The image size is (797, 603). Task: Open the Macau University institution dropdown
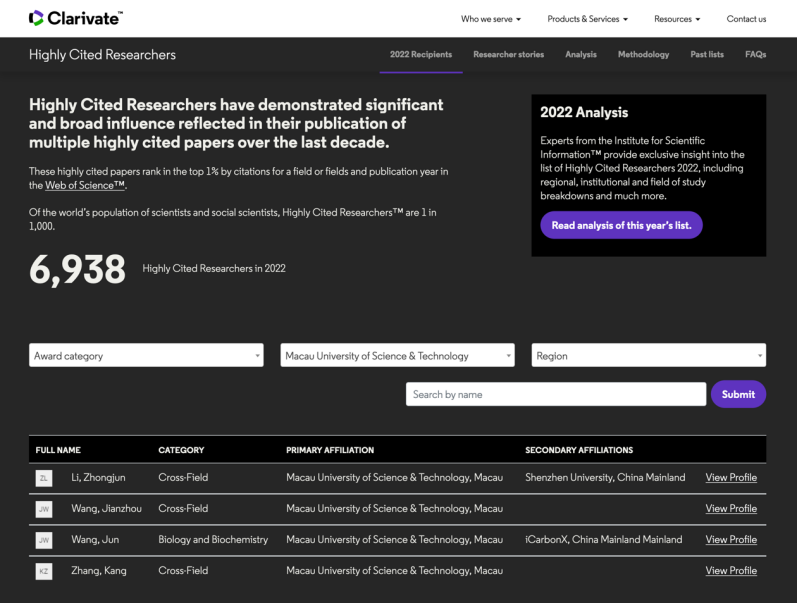[397, 355]
